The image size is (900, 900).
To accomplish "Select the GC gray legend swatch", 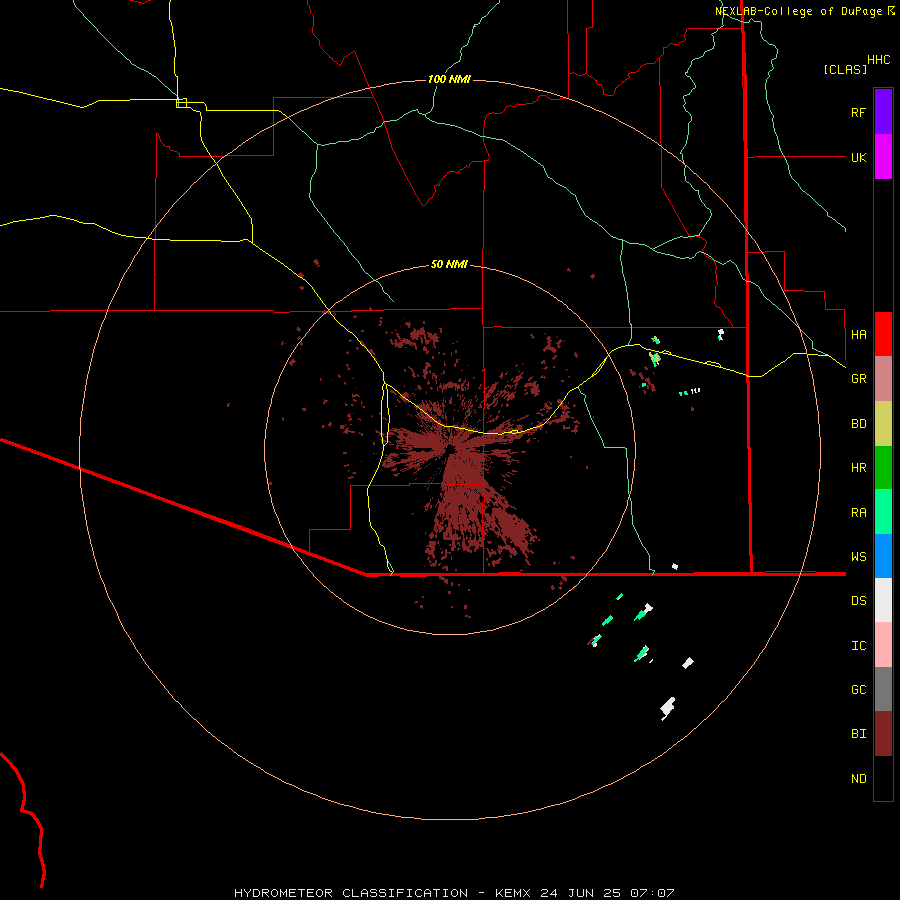I will tap(883, 689).
